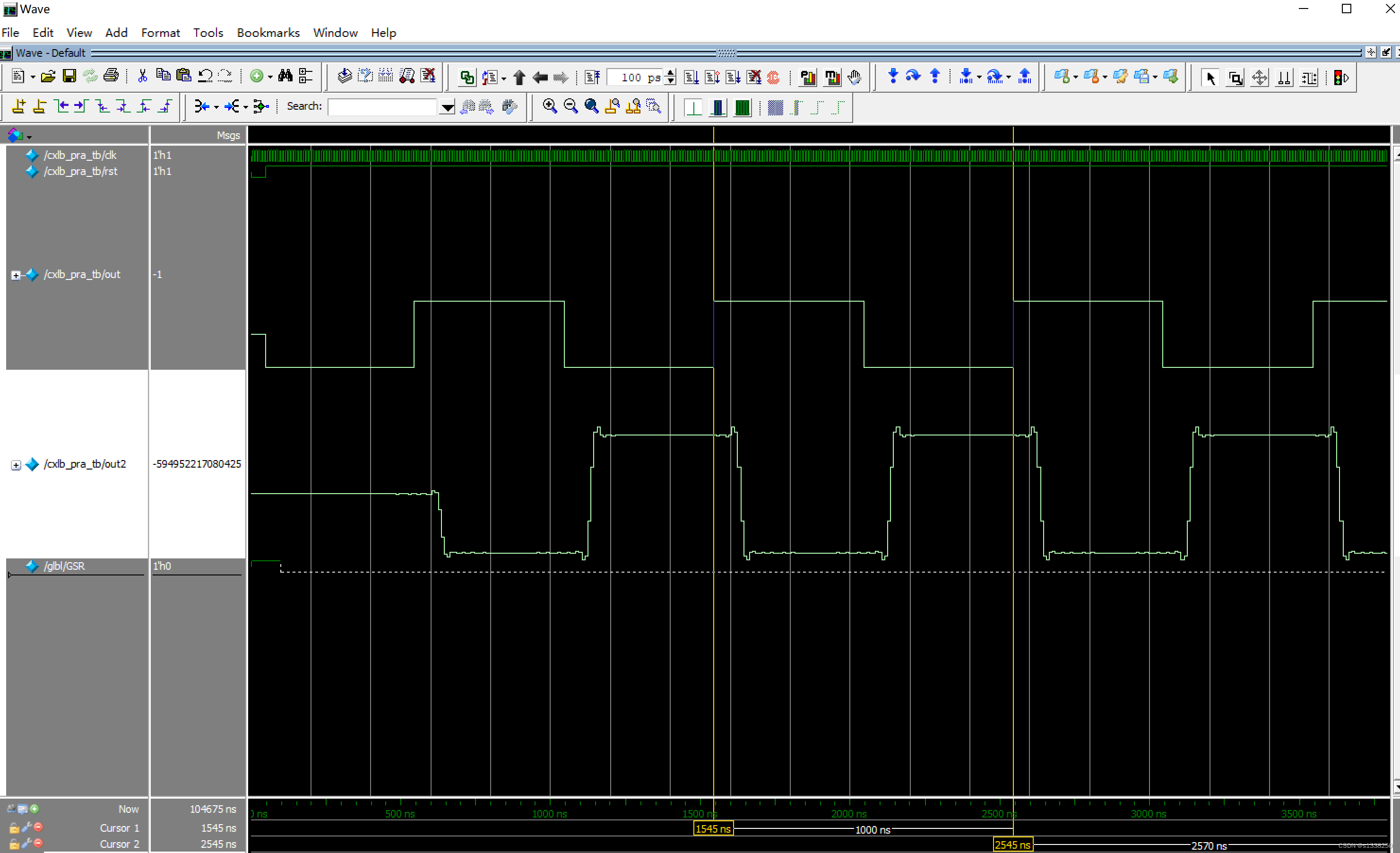Toggle lock on Cursor 2
1400x853 pixels.
point(14,844)
